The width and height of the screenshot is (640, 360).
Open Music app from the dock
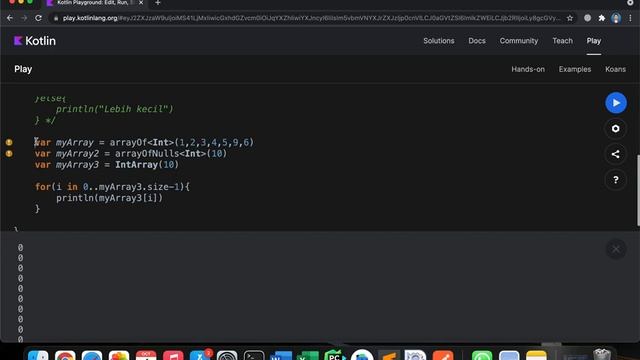tap(173, 355)
